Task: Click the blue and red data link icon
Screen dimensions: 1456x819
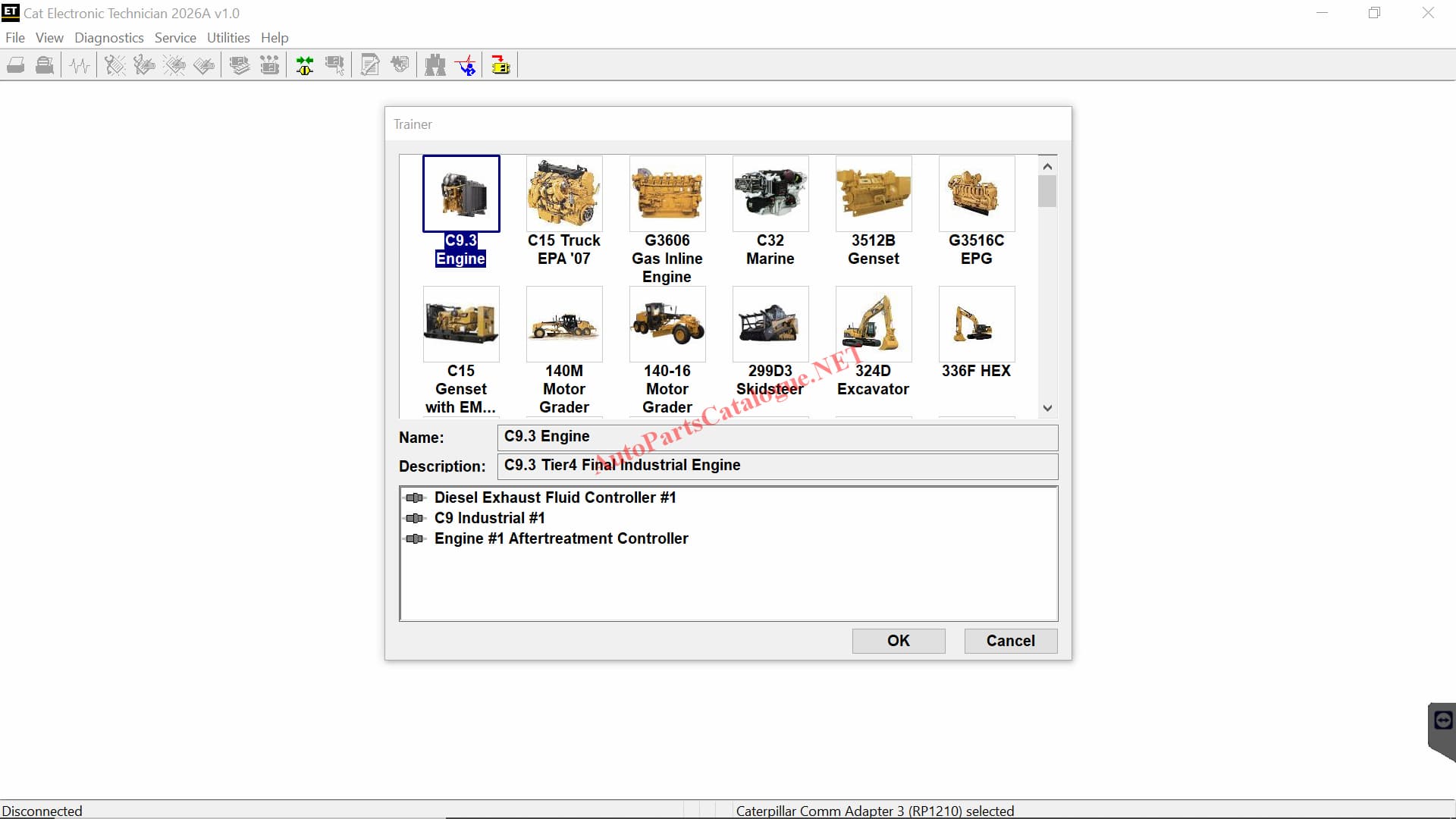Action: click(x=466, y=66)
